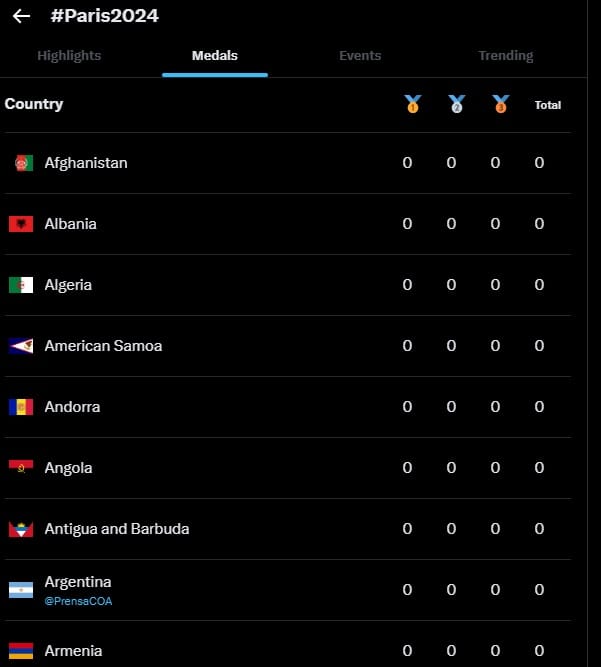The height and width of the screenshot is (667, 601).
Task: Click the gold medal column icon
Action: pyautogui.click(x=413, y=104)
